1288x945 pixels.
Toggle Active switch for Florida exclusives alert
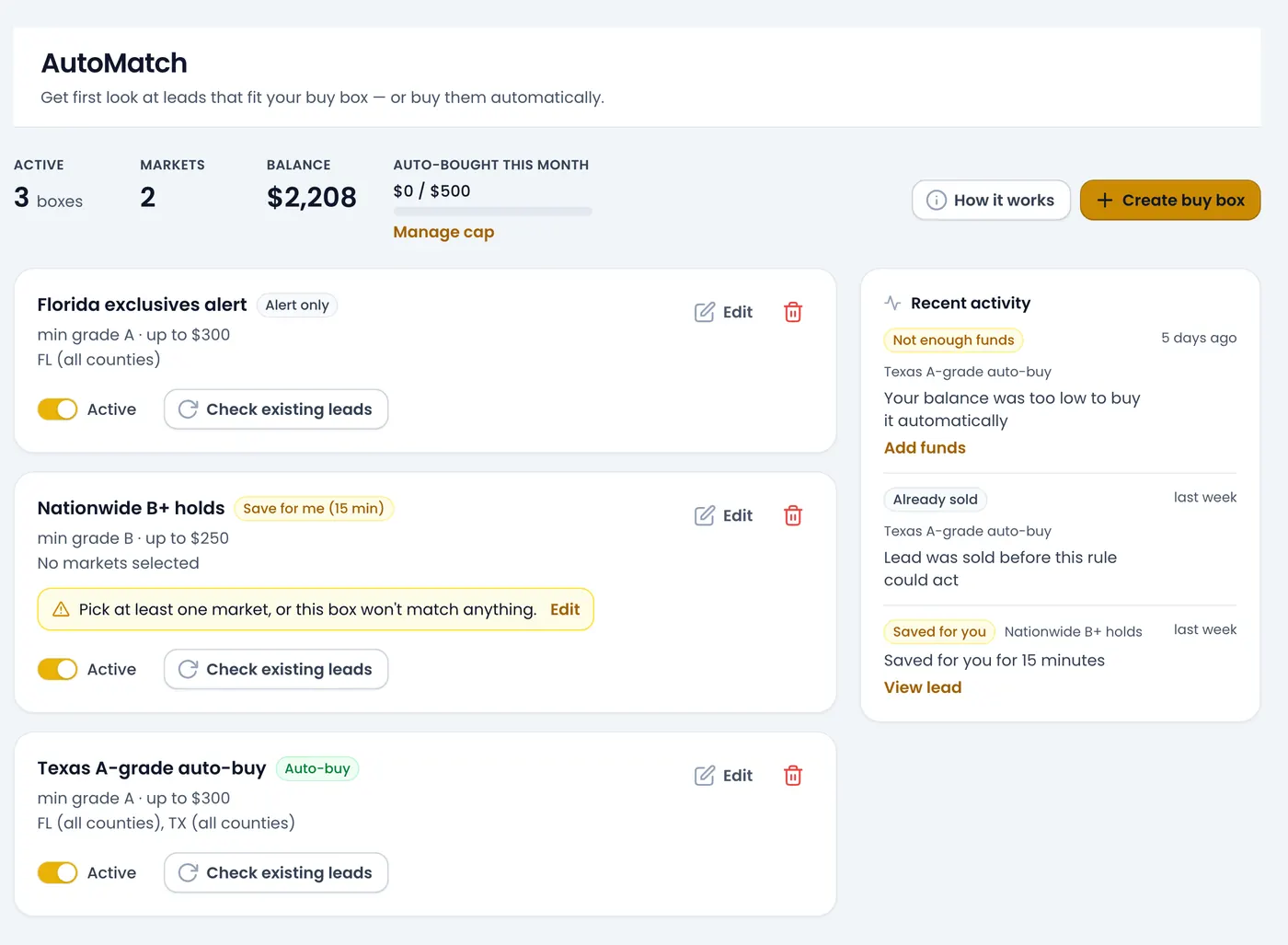coord(57,409)
